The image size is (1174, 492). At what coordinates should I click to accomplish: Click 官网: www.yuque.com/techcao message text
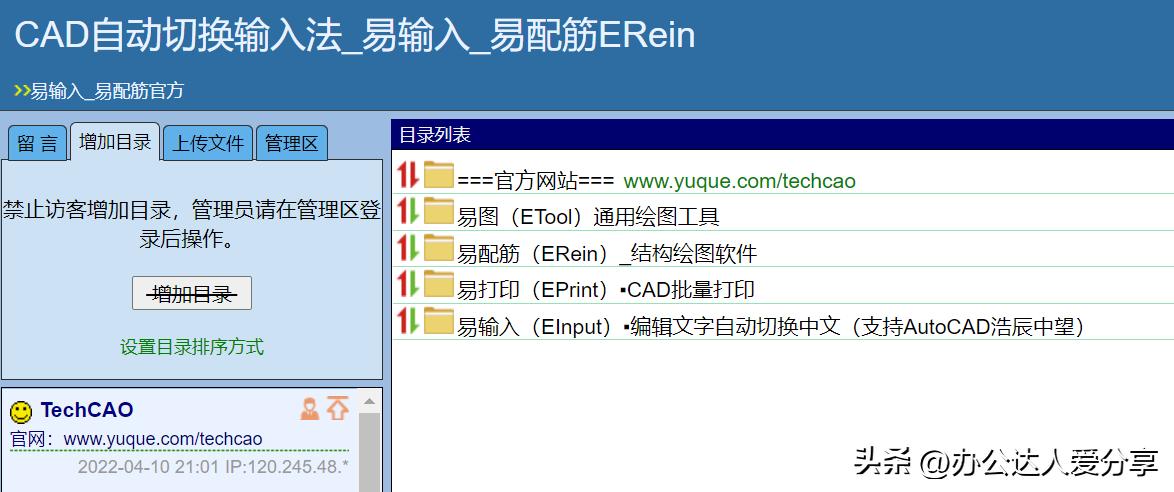(x=136, y=439)
